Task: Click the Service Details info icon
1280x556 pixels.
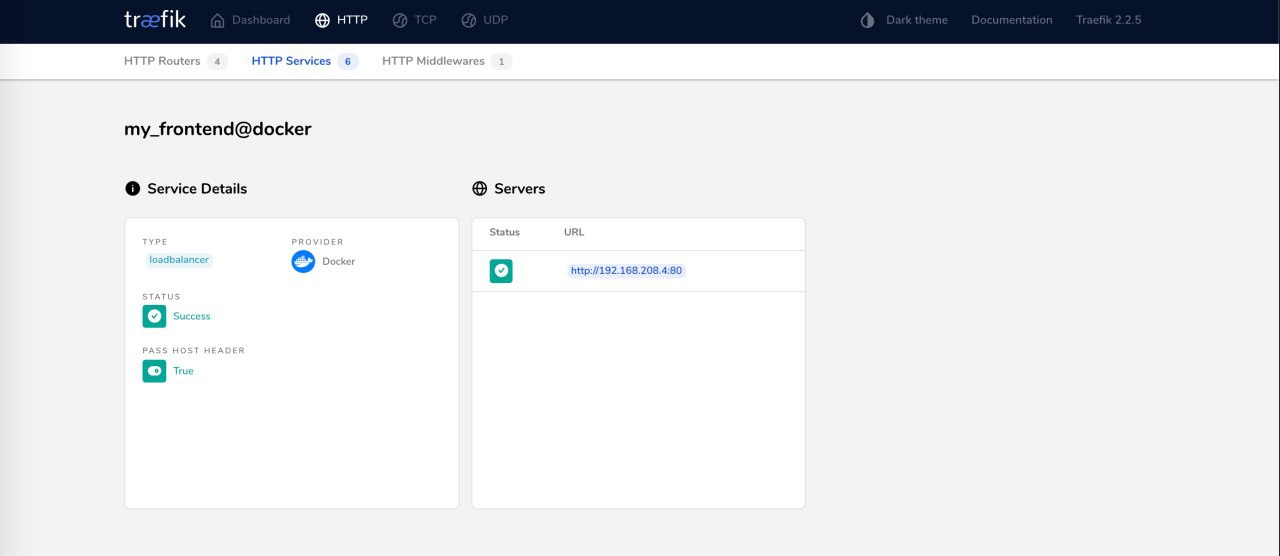Action: click(132, 188)
